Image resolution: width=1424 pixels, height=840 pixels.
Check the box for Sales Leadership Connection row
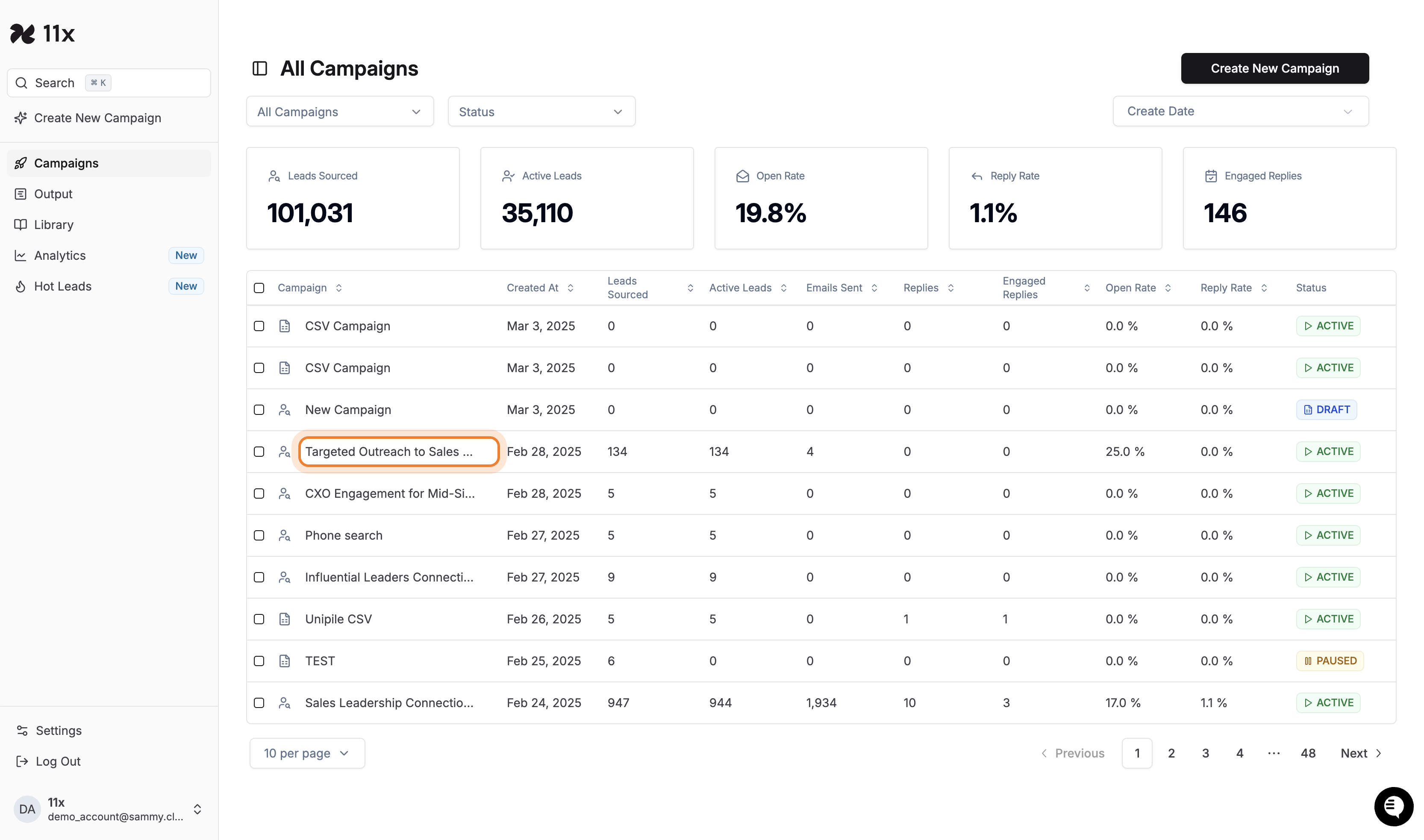259,703
